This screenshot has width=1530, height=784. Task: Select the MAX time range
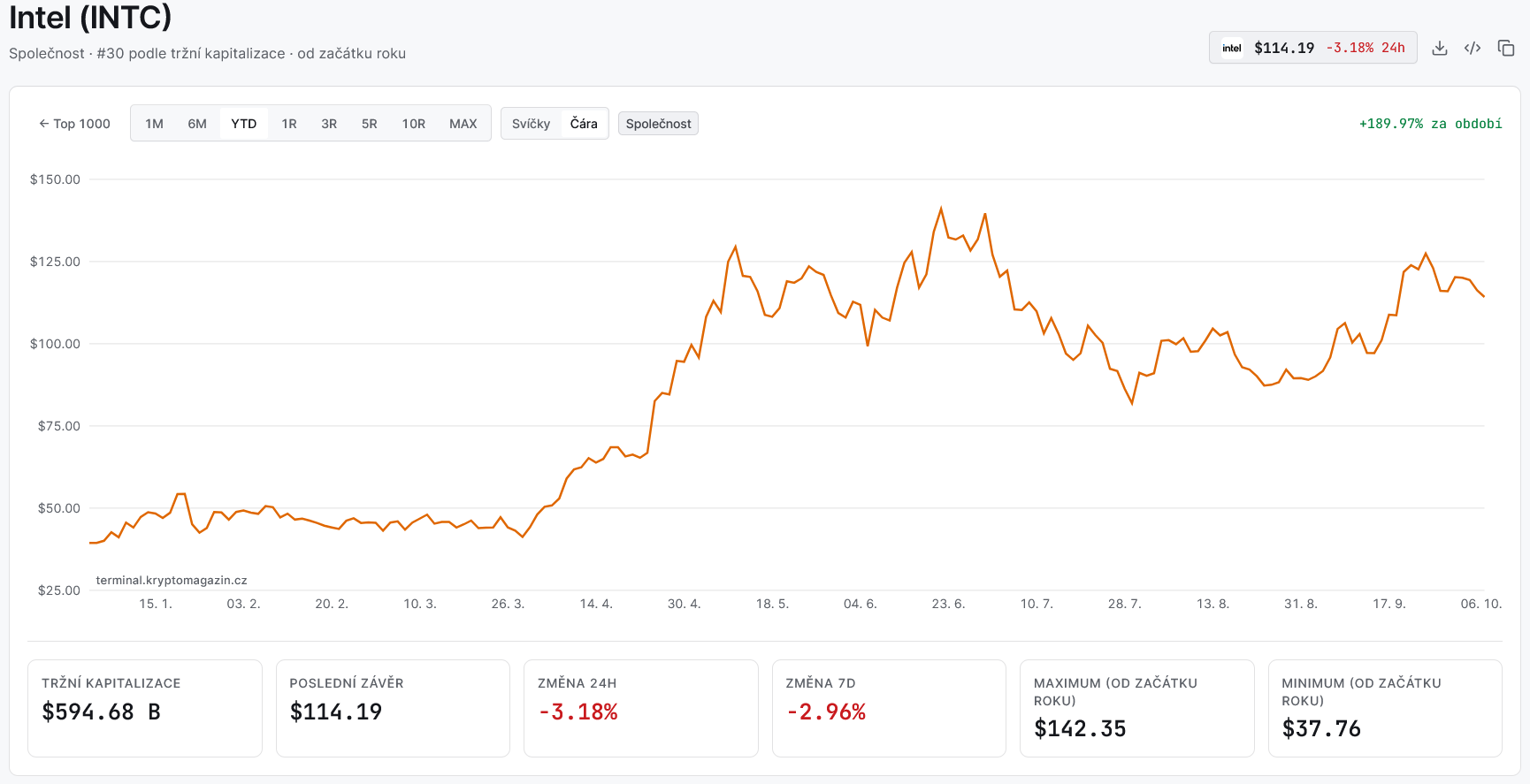coord(463,124)
